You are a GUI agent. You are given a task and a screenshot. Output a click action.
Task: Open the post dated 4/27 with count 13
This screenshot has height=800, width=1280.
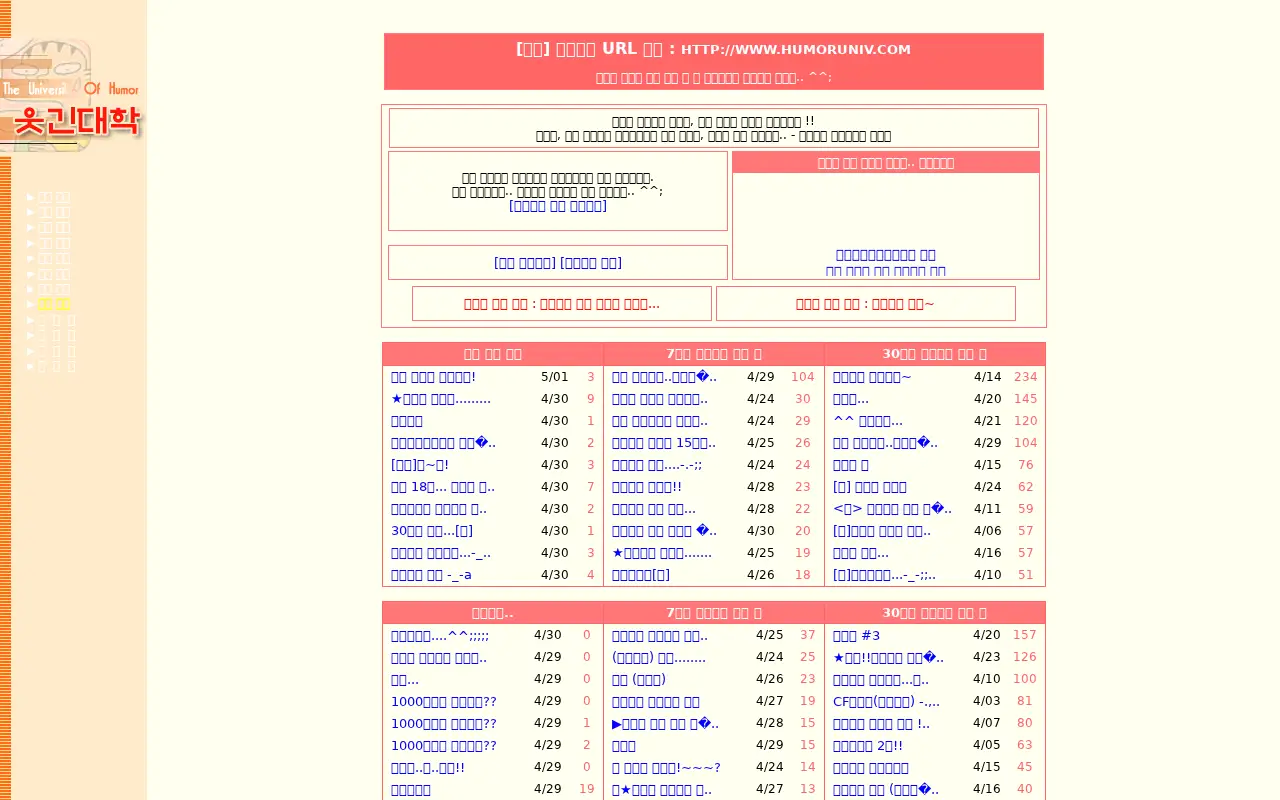[x=662, y=789]
